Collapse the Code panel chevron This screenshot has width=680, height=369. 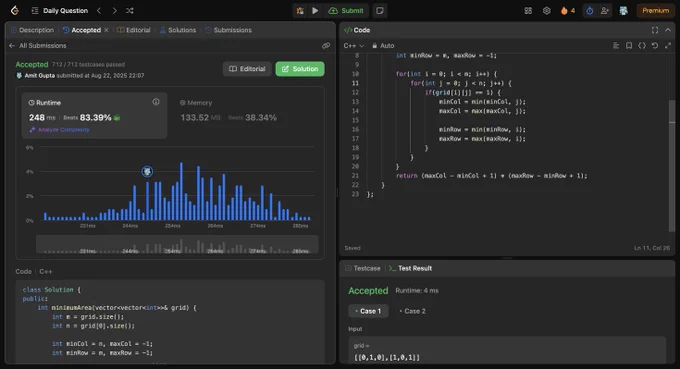tap(668, 30)
